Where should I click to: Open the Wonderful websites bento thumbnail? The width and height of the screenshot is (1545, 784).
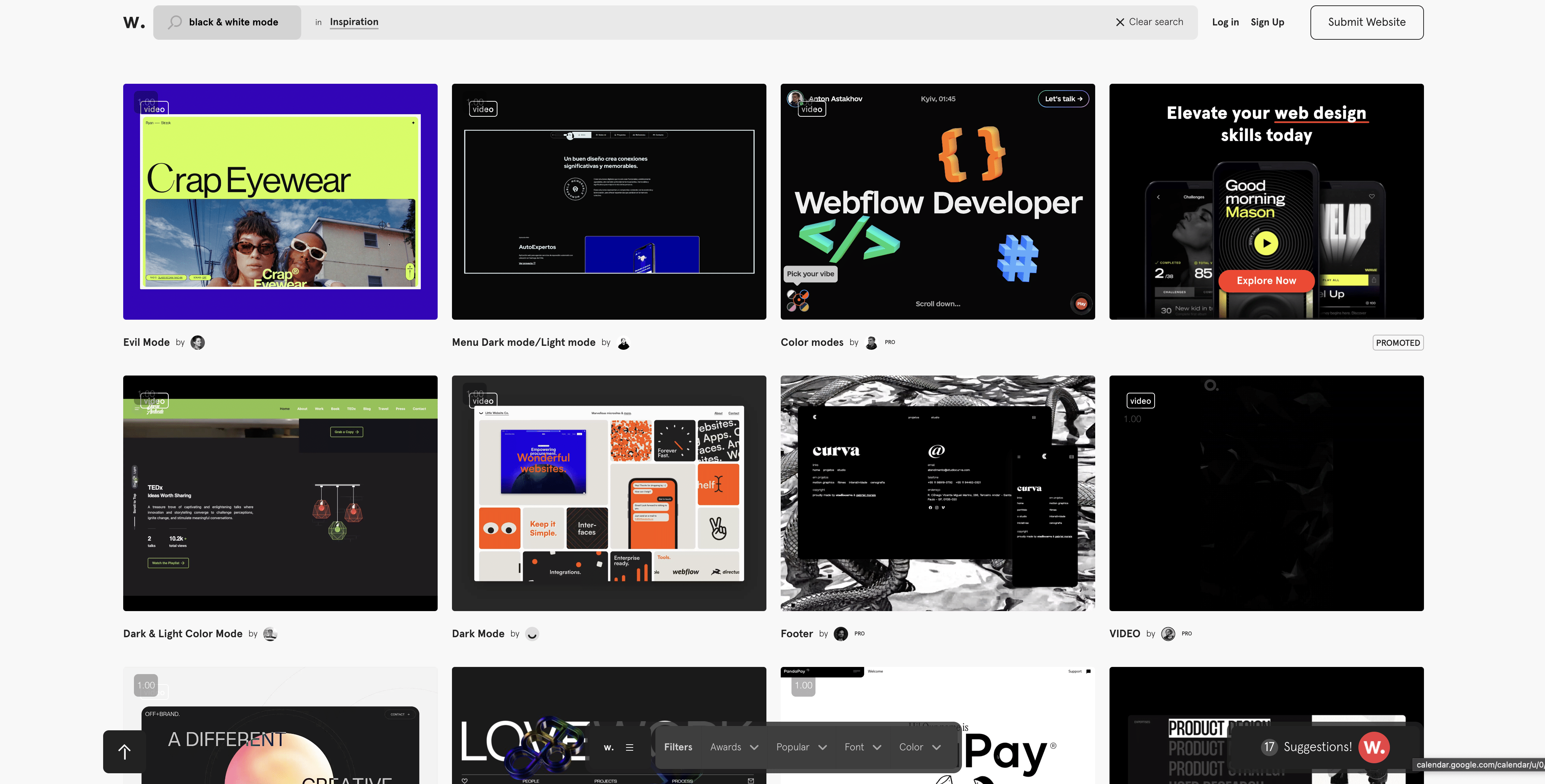tap(609, 493)
